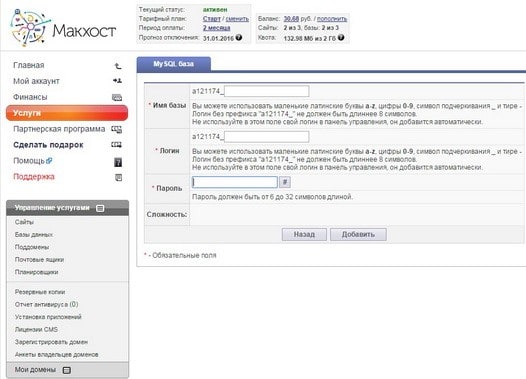
Task: Open Базы данных in service management
Action: tap(34, 235)
